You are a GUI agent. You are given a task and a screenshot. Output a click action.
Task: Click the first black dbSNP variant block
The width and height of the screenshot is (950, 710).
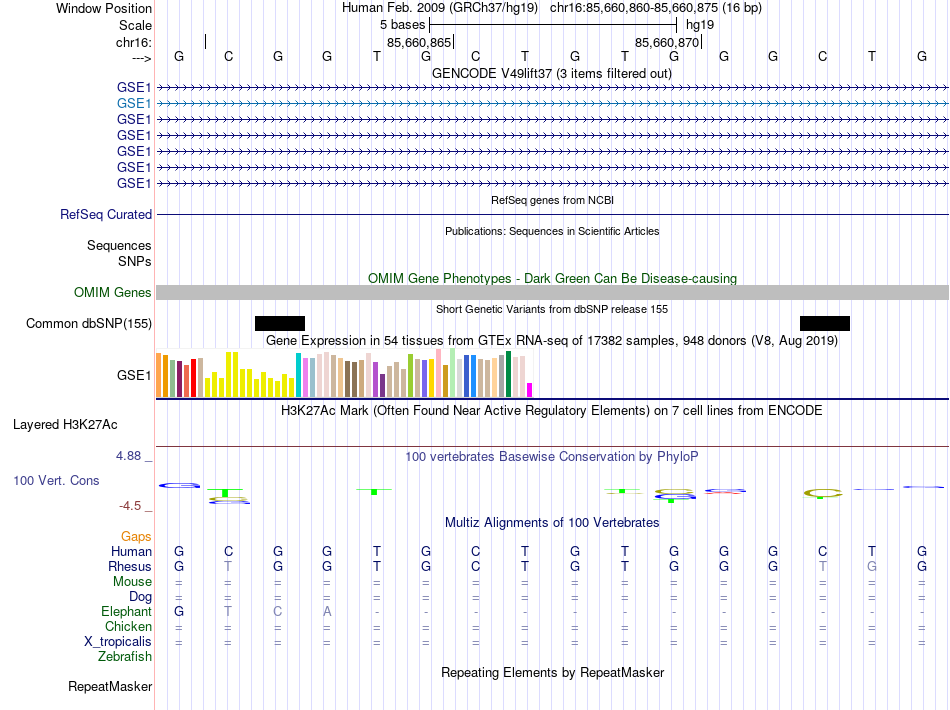pos(280,323)
